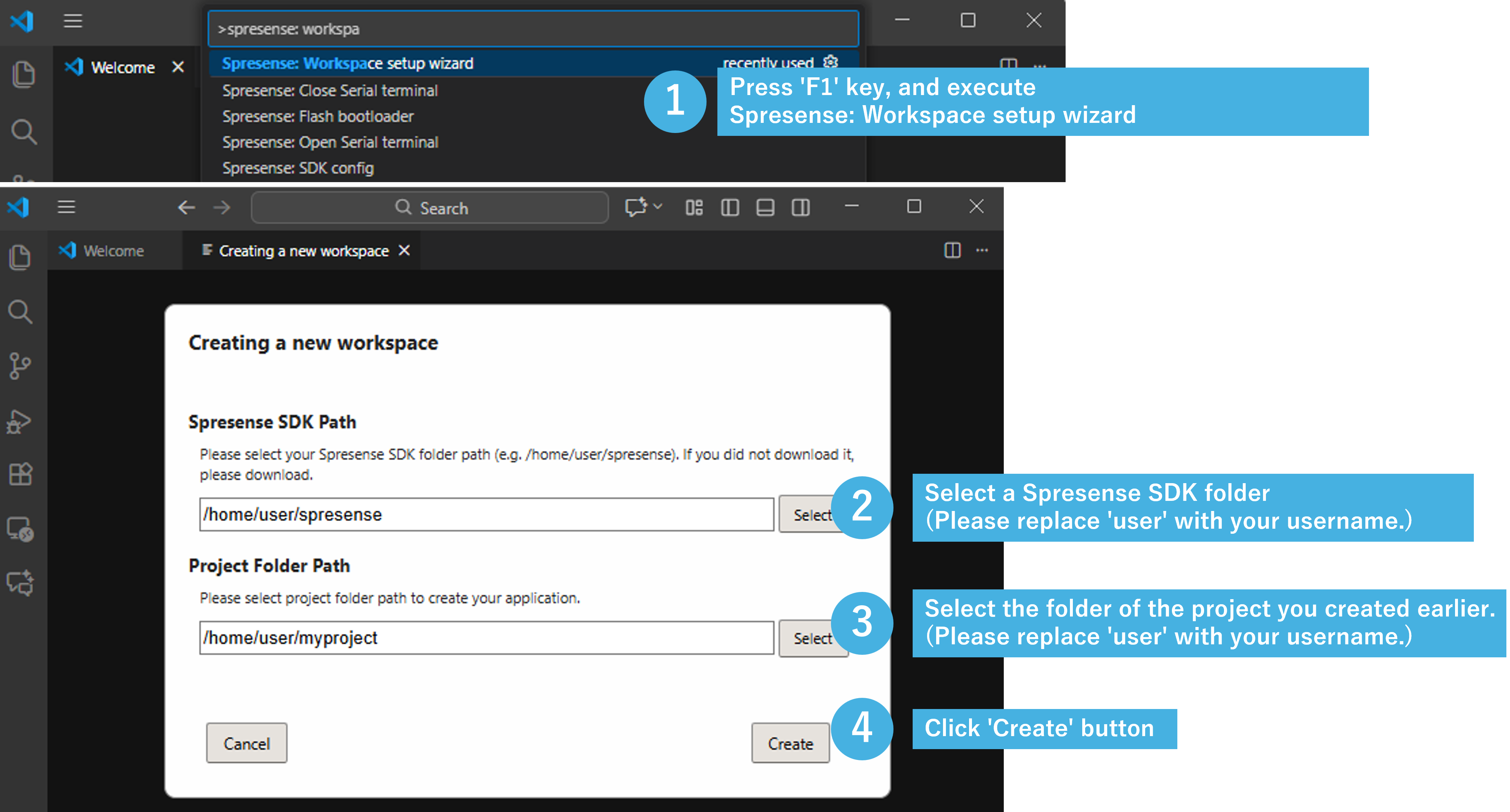Expand Copilot chat dropdown arrow
The width and height of the screenshot is (1510, 812).
658,207
